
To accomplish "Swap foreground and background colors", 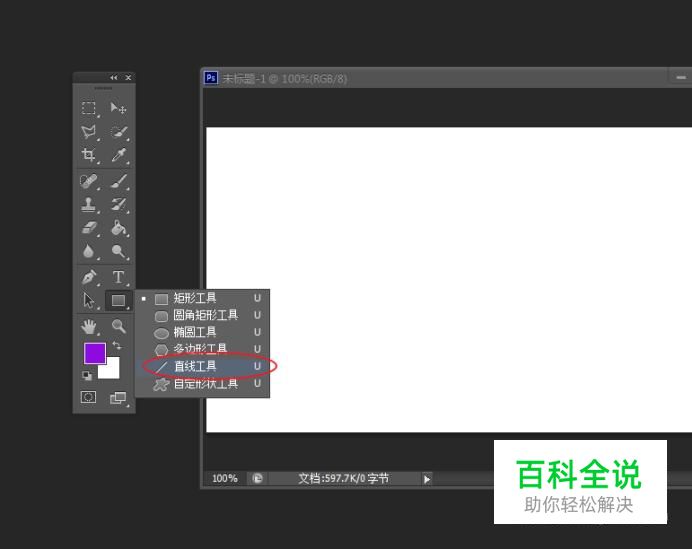I will (117, 346).
